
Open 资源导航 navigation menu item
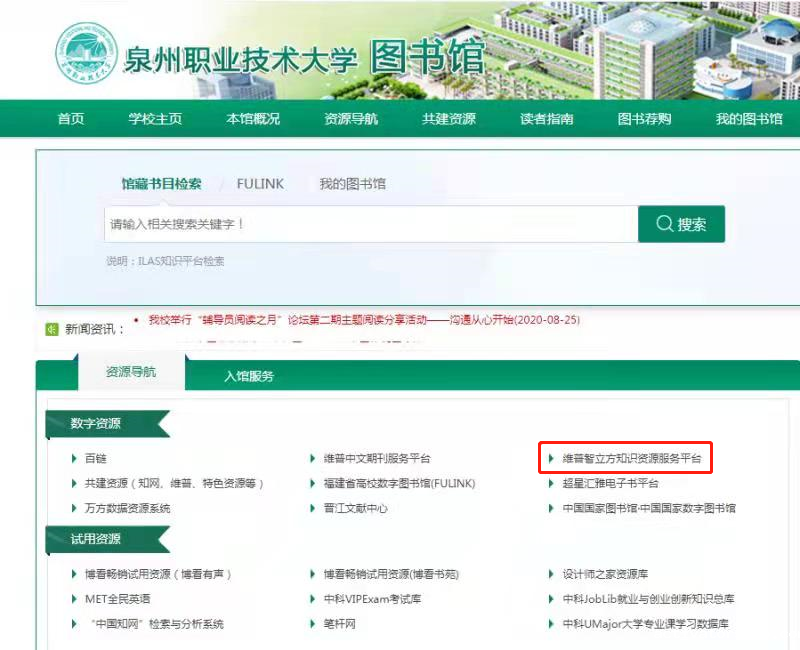click(x=351, y=119)
